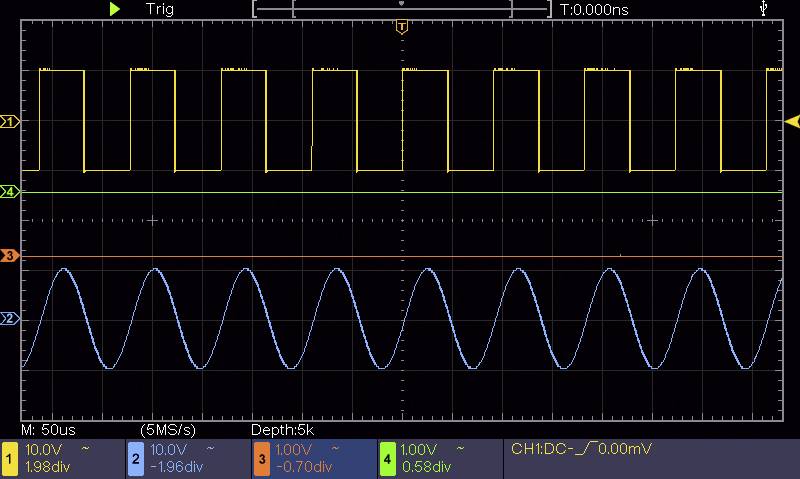The image size is (800, 479).
Task: Select the channel 1 ground marker
Action: [10, 122]
